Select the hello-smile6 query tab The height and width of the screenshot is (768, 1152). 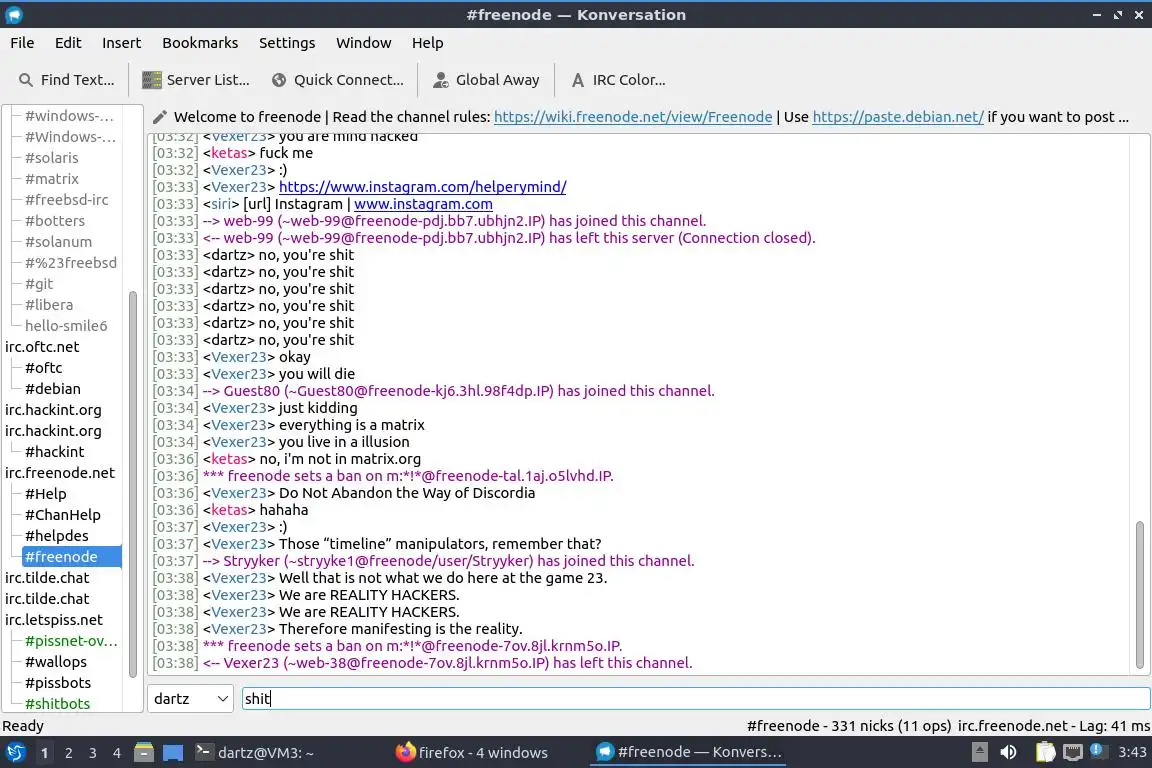click(x=66, y=326)
